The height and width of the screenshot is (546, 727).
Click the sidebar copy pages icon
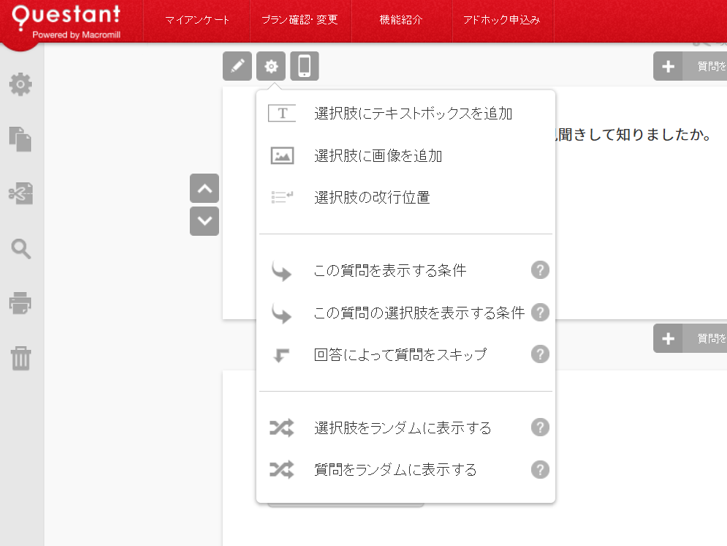21,139
